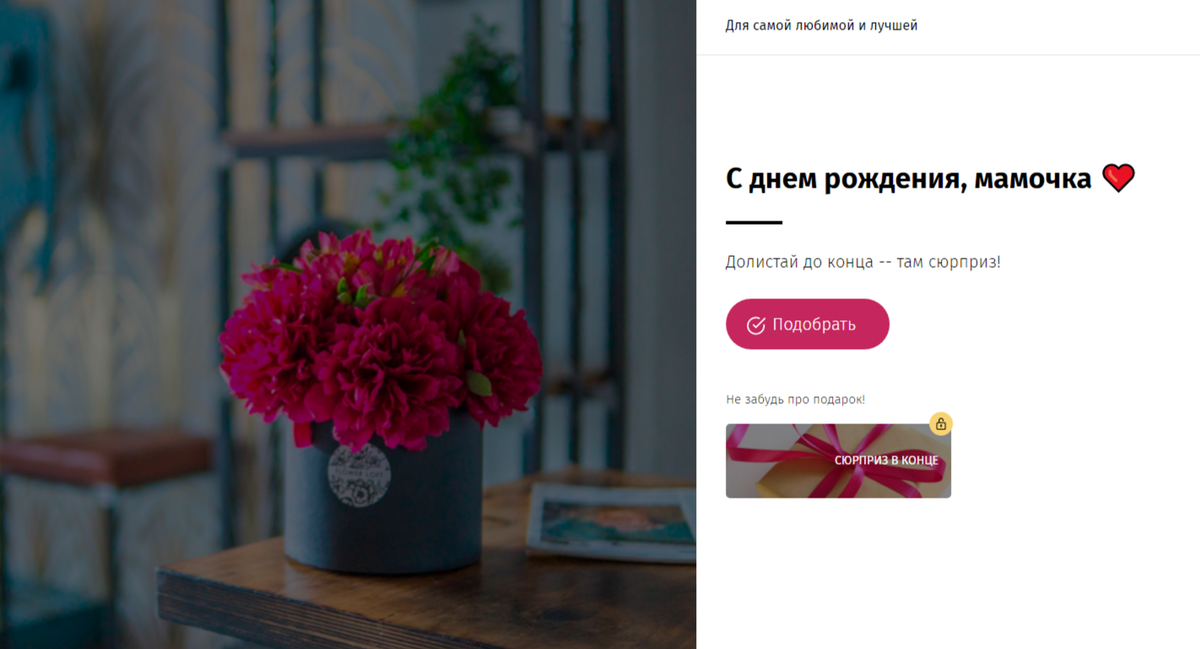Click the red heart emoji beside the heading

click(x=1118, y=179)
